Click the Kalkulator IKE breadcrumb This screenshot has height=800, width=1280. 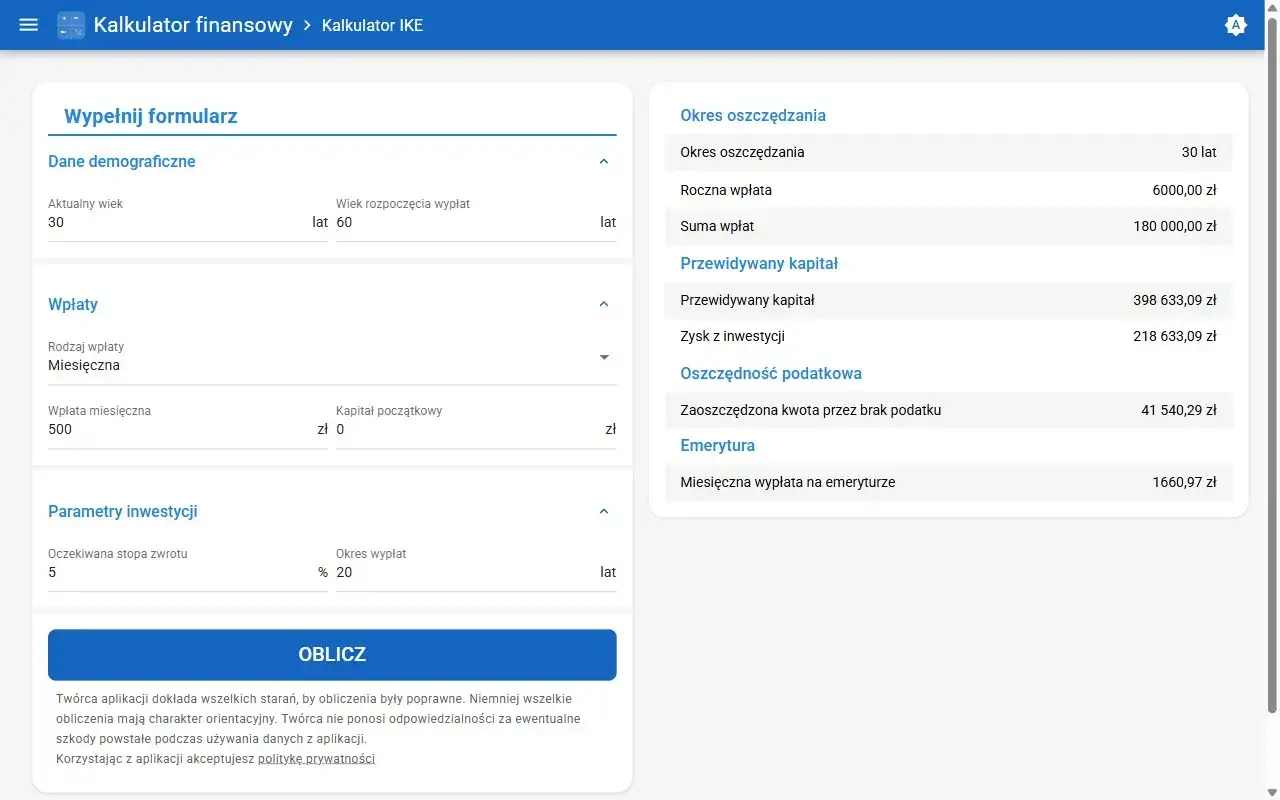click(x=372, y=25)
